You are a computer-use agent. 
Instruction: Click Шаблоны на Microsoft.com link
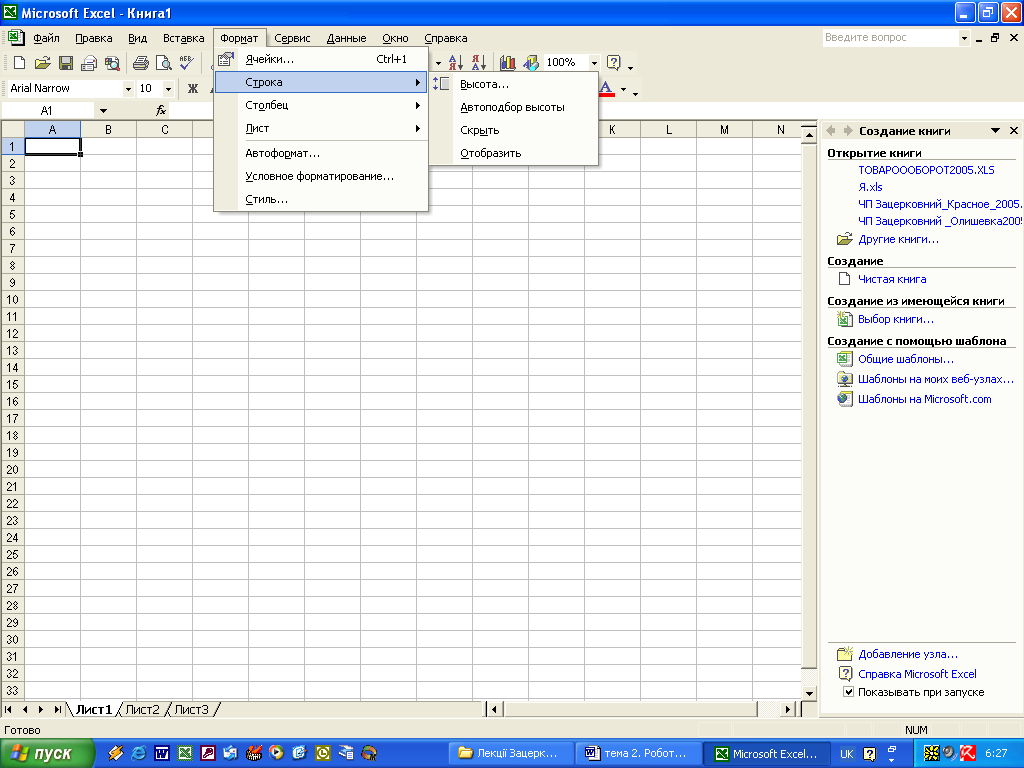click(924, 399)
